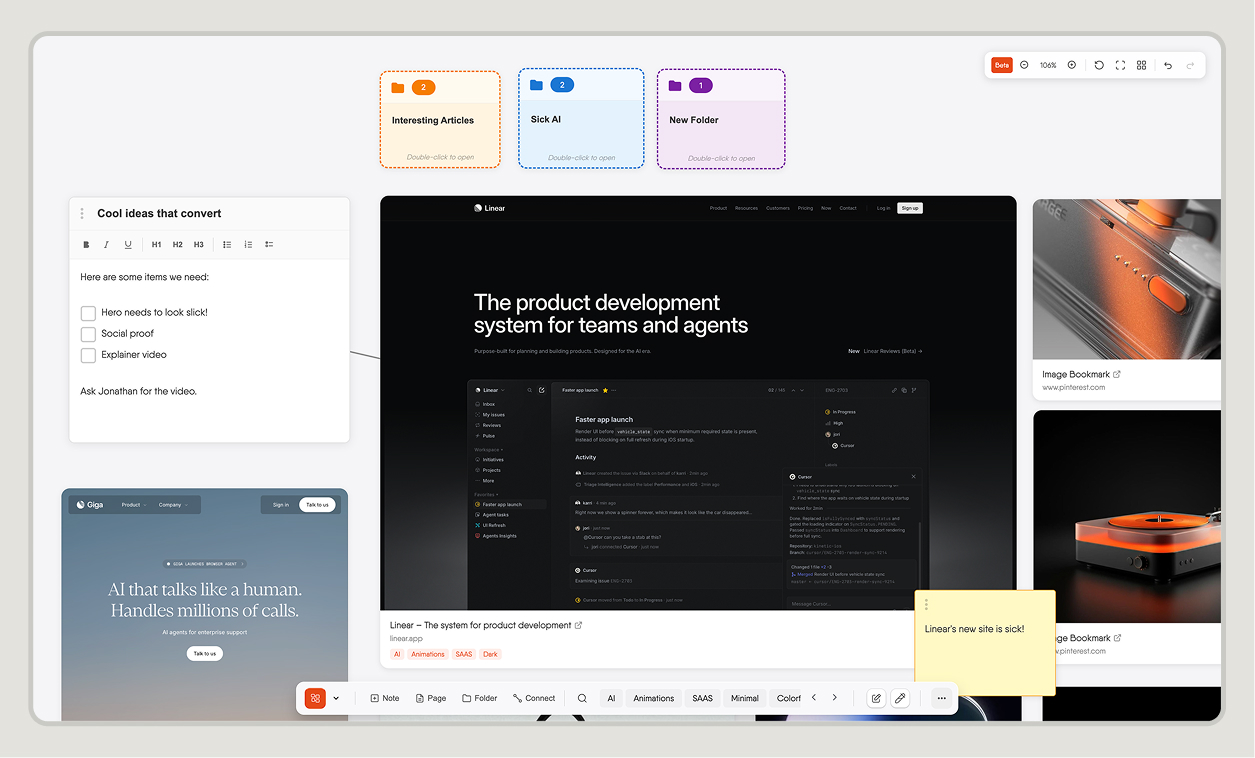
Task: Click the 'Ask Jonathan for the video.' text
Action: tap(138, 391)
